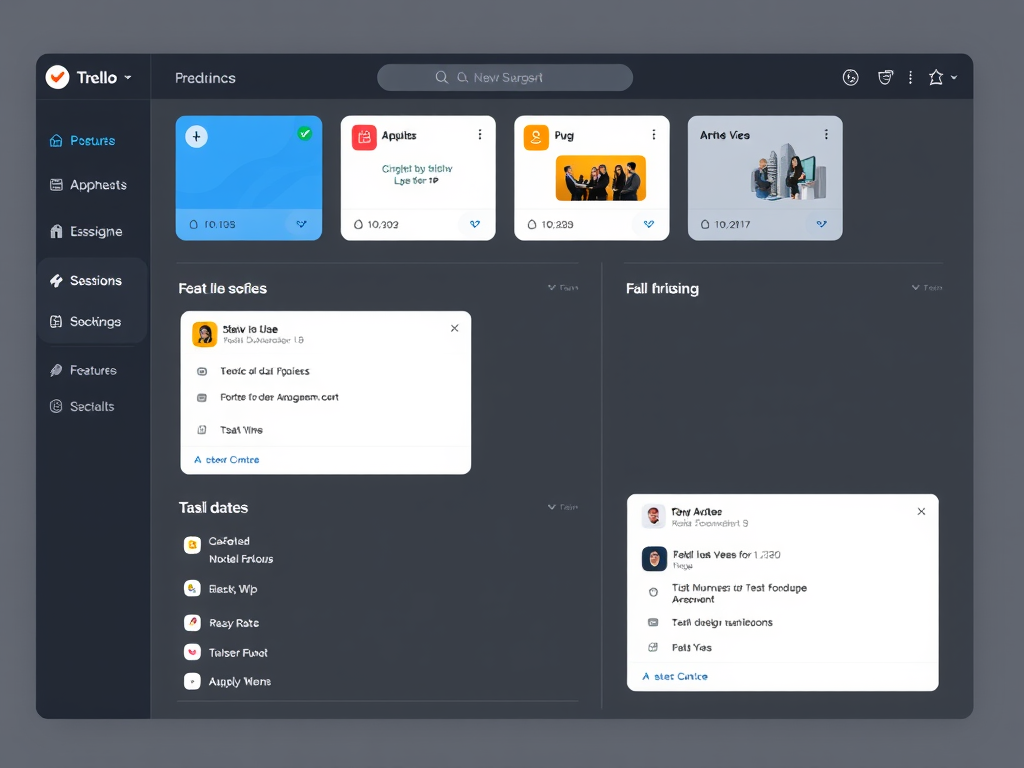Expand the Trello workspace dropdown
This screenshot has height=768, width=1024.
[x=128, y=78]
